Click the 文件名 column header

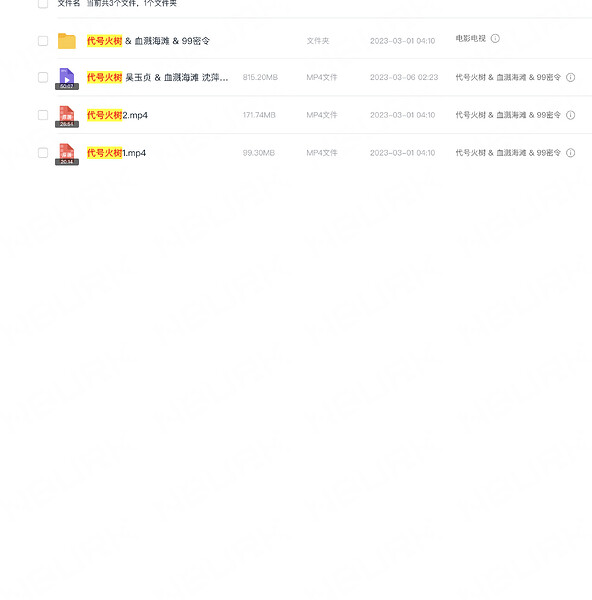(x=68, y=3)
